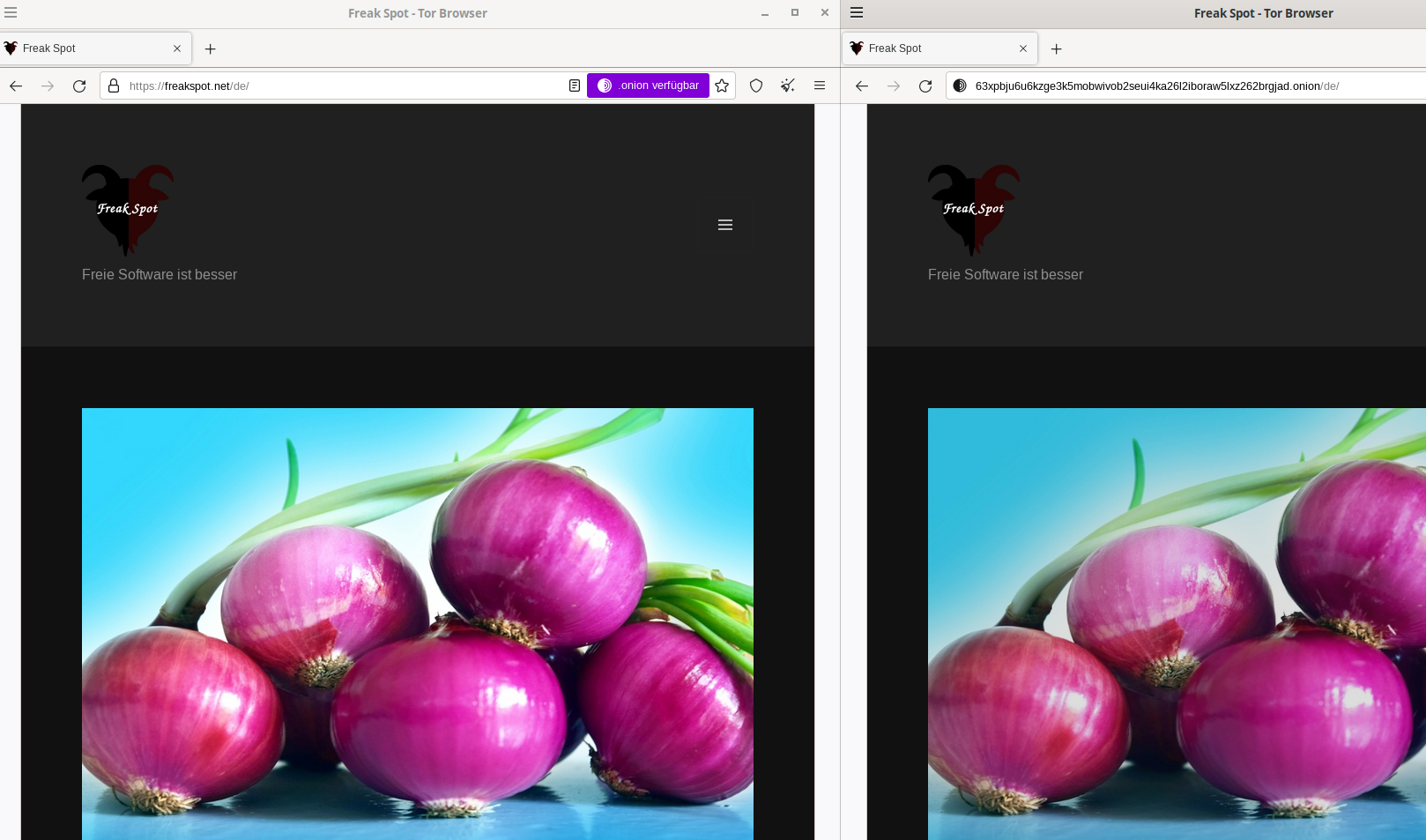The width and height of the screenshot is (1426, 840).
Task: Click forward arrow in left browser window
Action: click(x=48, y=85)
